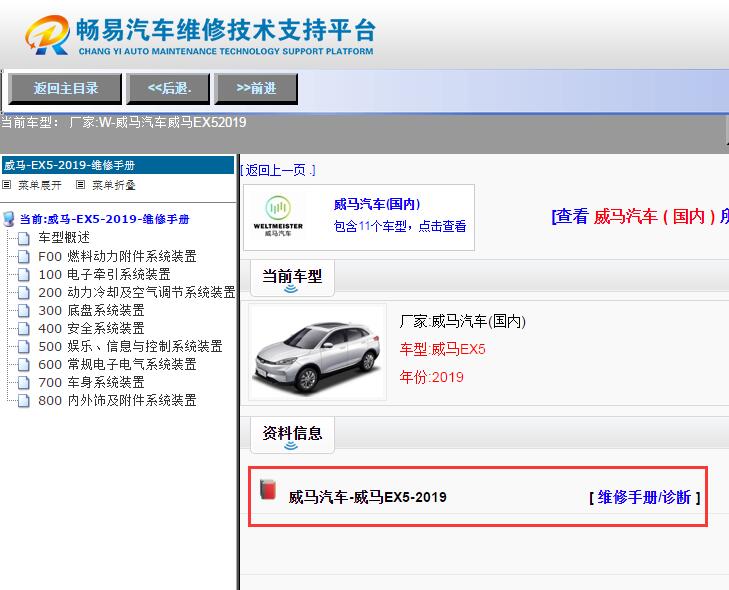Screen dimensions: 729x590
Task: Go back with the <<后退 button
Action: point(168,88)
